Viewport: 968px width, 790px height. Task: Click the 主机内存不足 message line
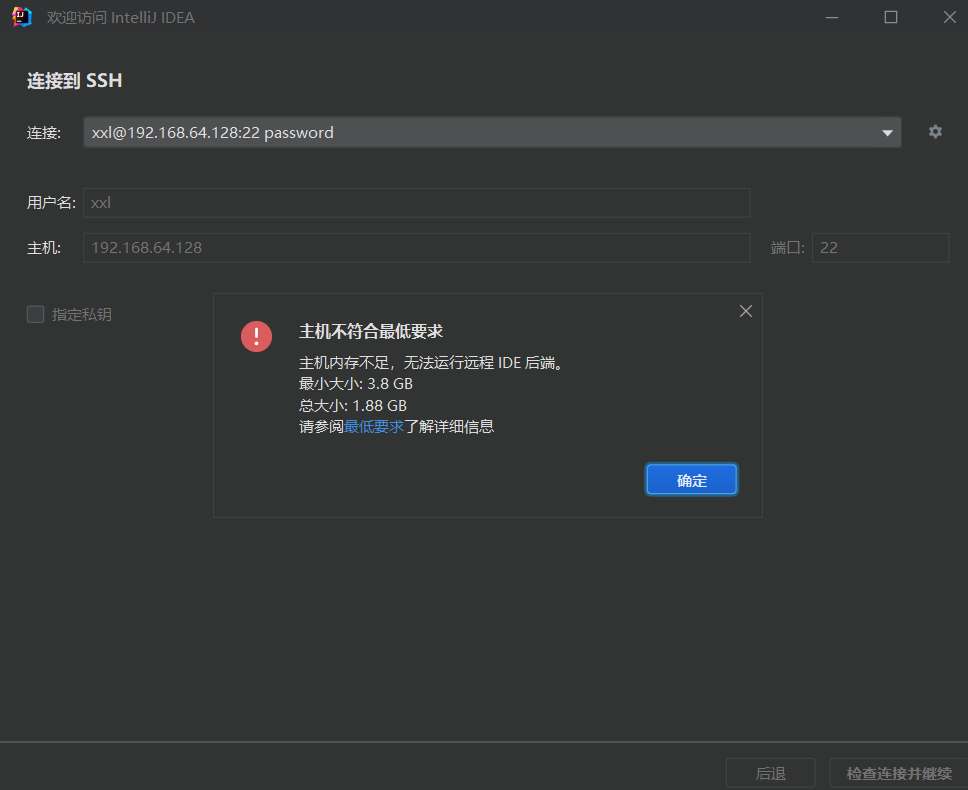431,362
